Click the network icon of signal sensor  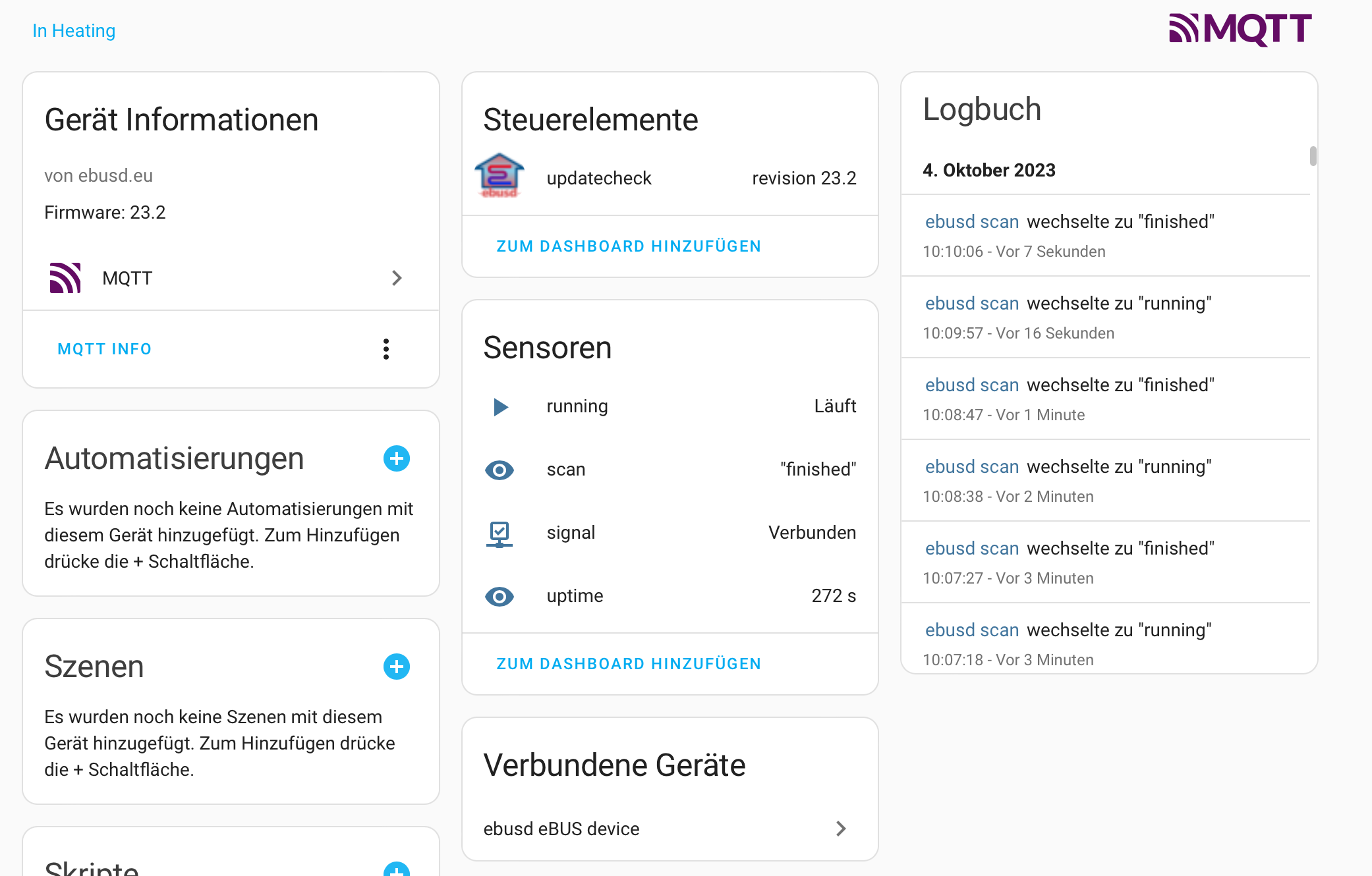coord(500,533)
